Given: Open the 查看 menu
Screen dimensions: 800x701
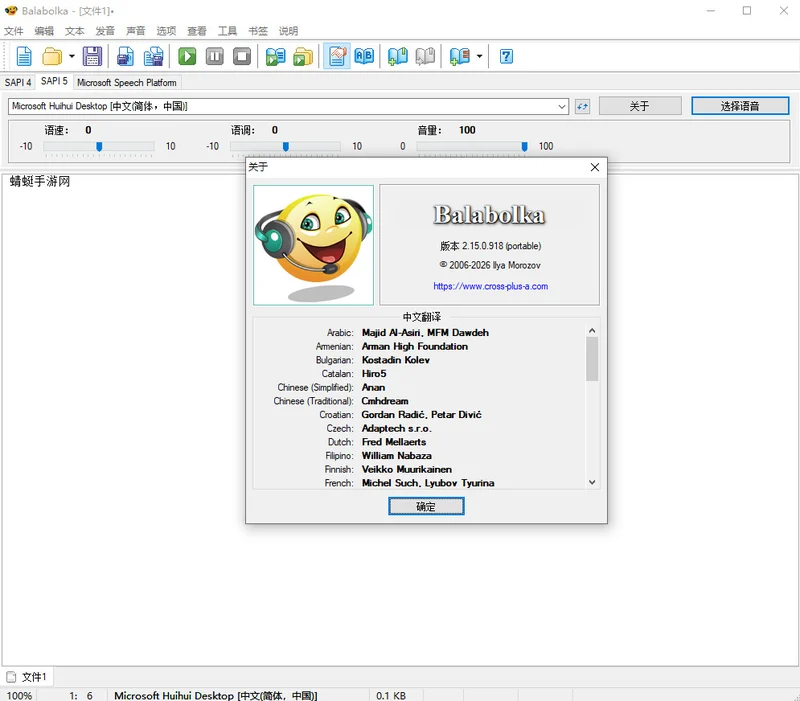Looking at the screenshot, I should pos(197,31).
